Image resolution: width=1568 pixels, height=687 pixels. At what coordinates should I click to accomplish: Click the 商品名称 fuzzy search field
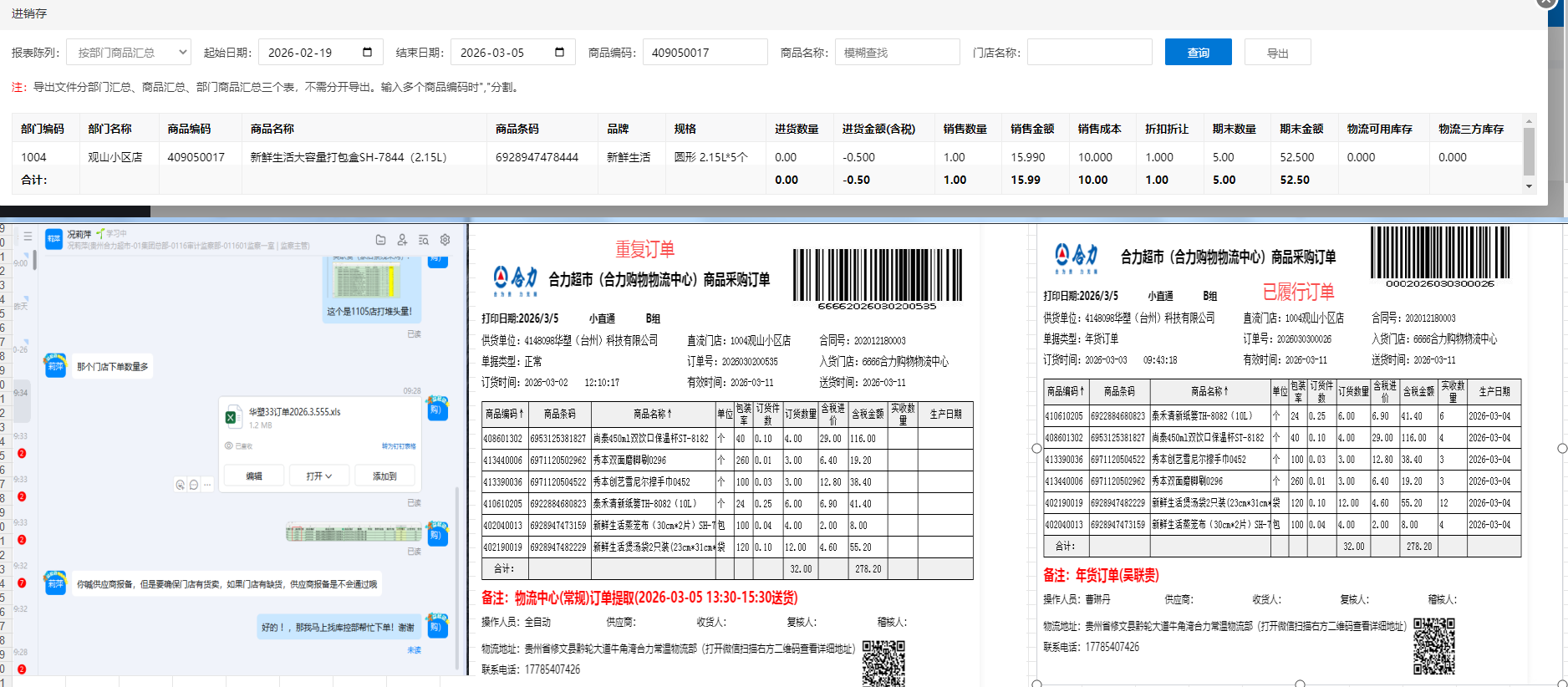897,52
